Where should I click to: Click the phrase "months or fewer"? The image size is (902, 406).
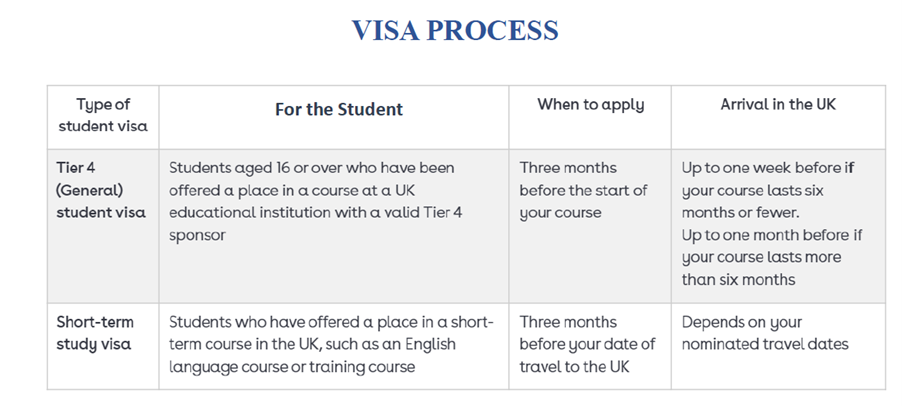coord(741,212)
